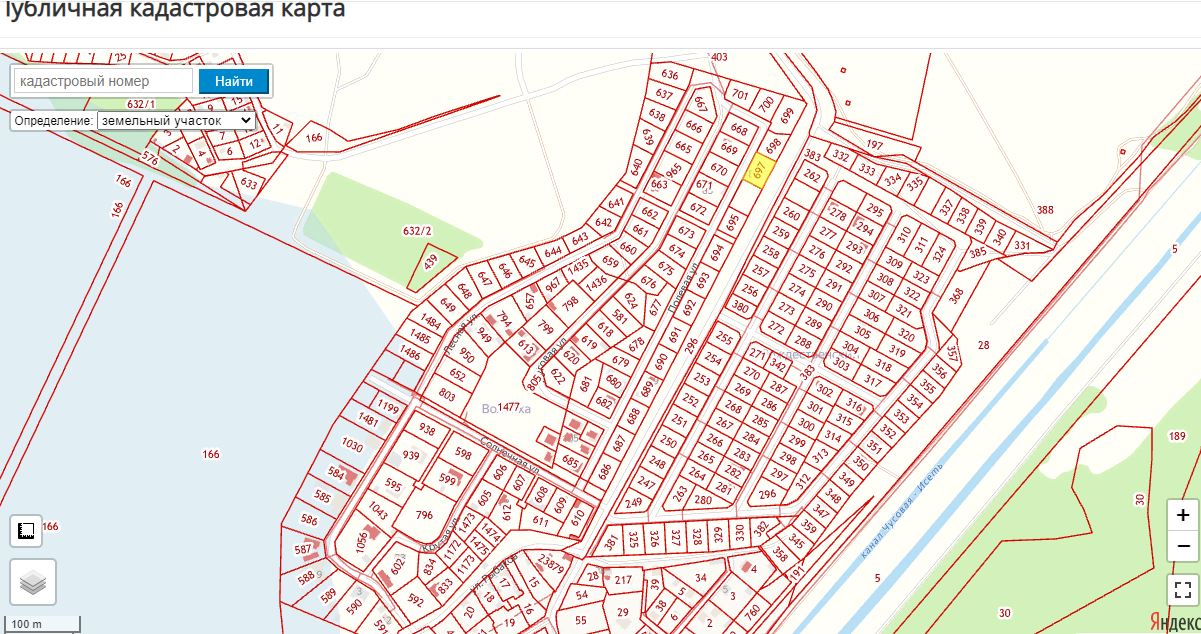Click parcel number 611

[x=541, y=521]
